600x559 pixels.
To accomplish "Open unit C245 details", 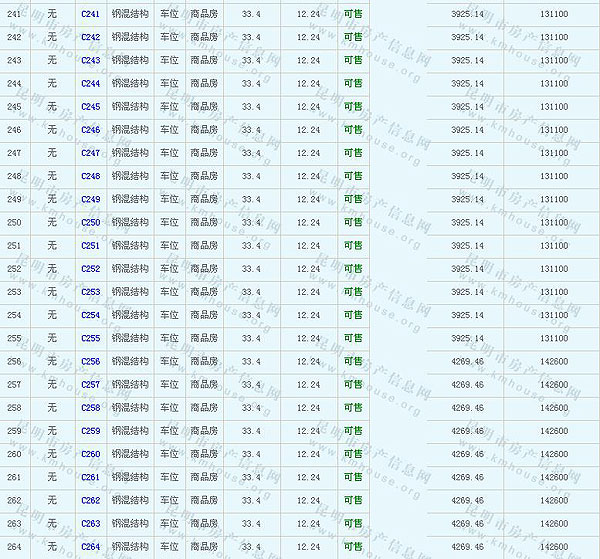I will (x=90, y=107).
